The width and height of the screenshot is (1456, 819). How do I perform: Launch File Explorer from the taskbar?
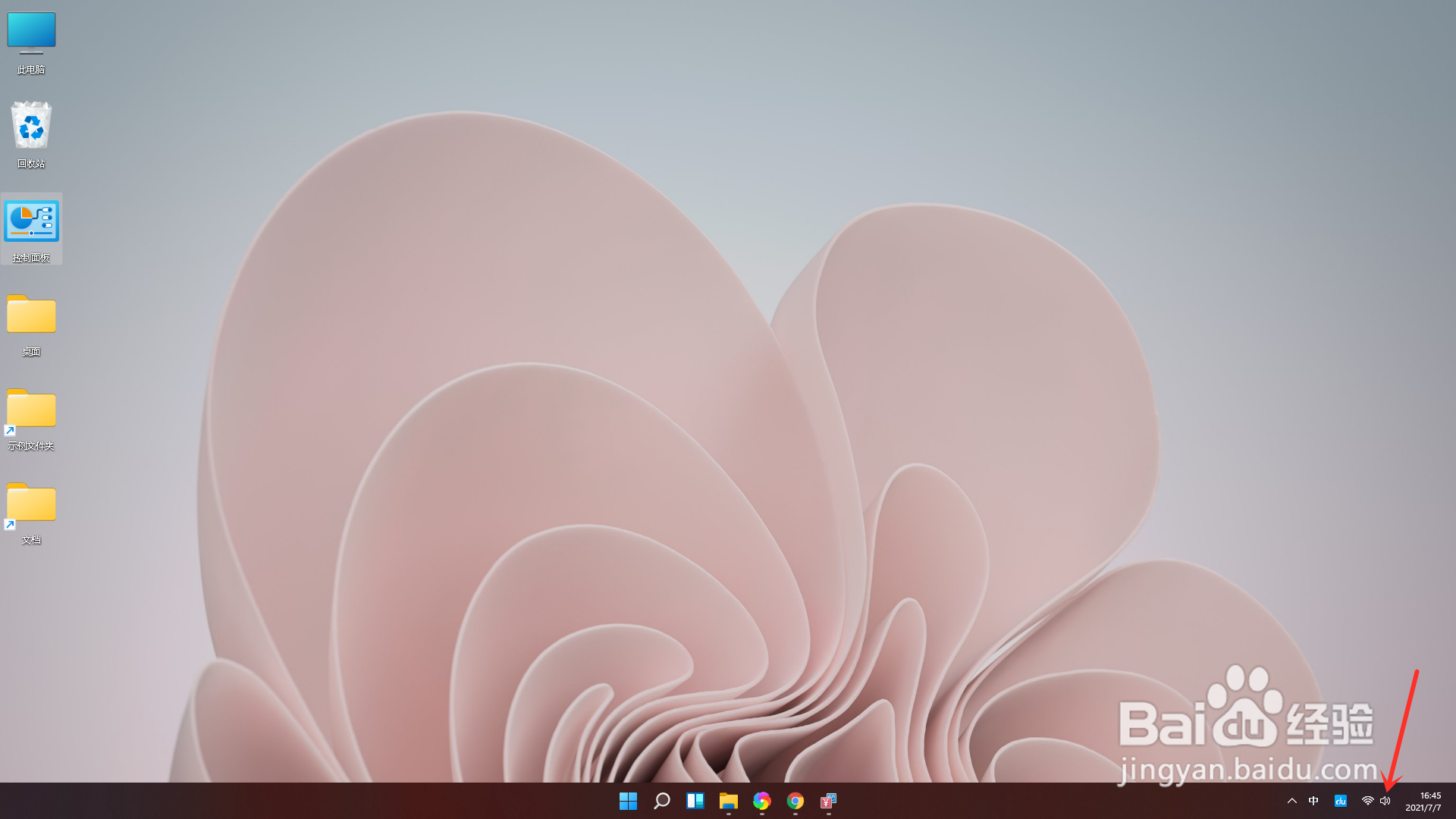point(729,801)
